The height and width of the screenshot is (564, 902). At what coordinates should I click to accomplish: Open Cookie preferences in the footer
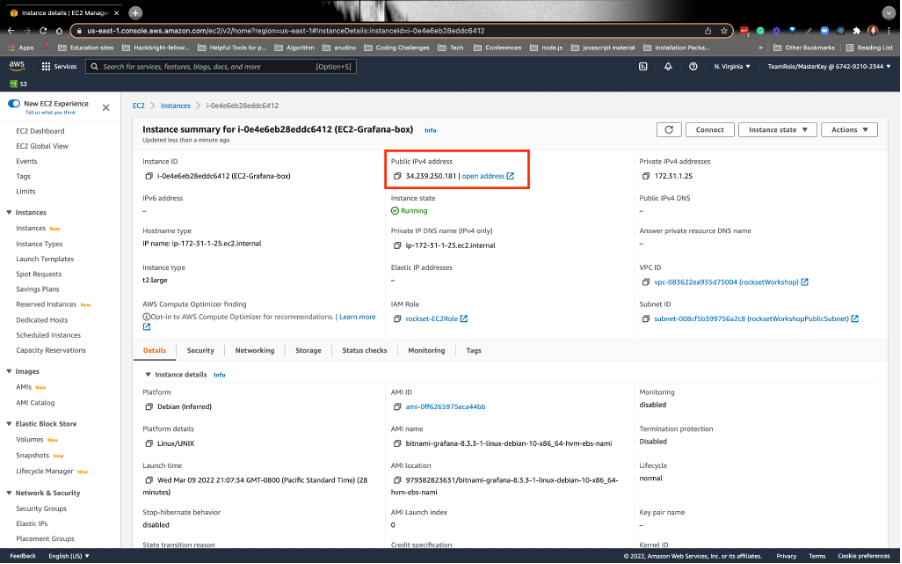point(863,556)
